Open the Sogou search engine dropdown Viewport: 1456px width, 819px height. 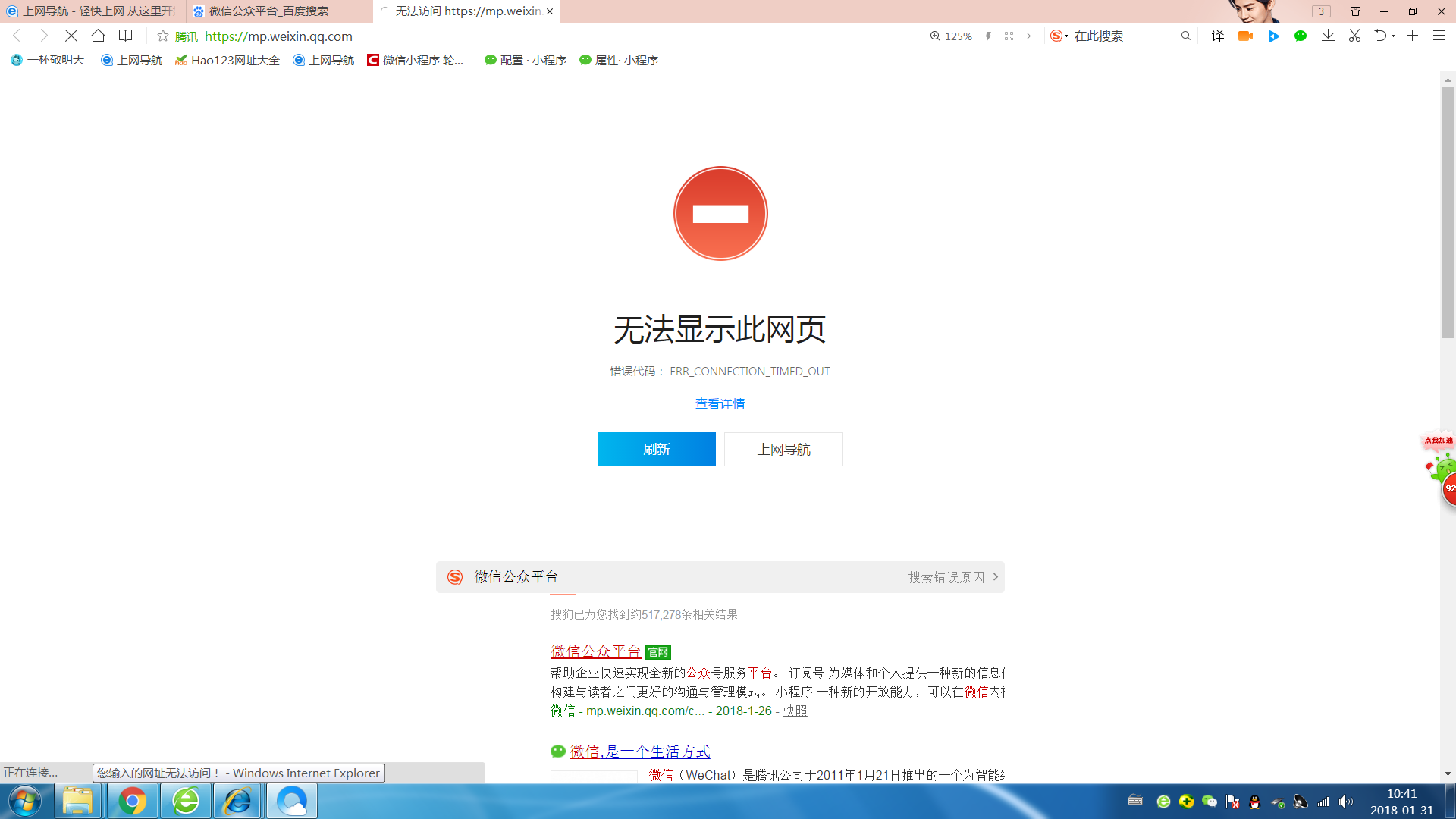coord(1059,36)
